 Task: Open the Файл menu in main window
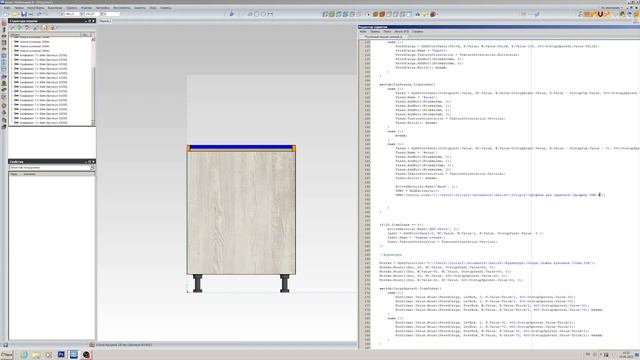[x=7, y=8]
